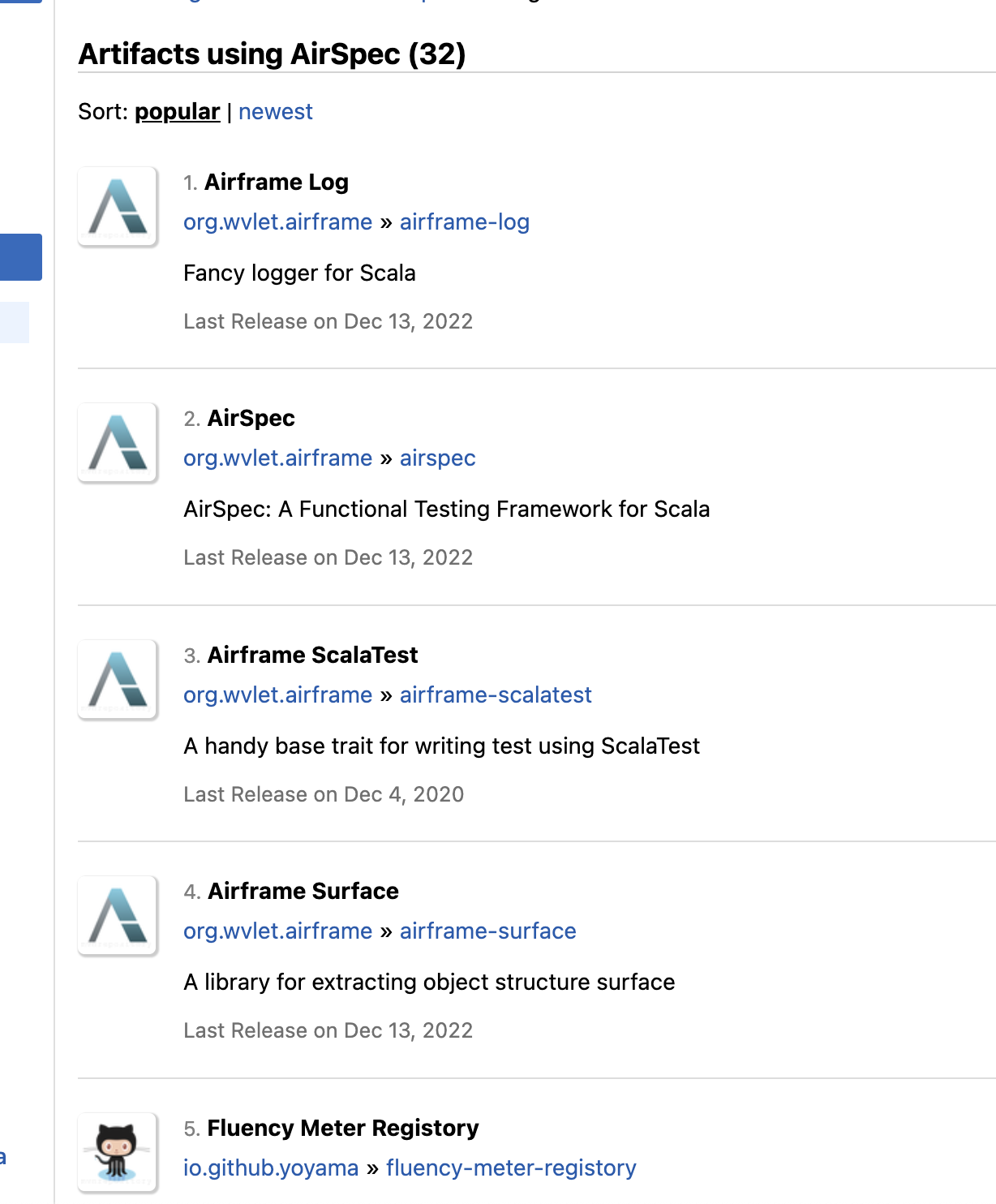Click the Airframe Log logo icon
The height and width of the screenshot is (1204, 996).
pyautogui.click(x=118, y=206)
